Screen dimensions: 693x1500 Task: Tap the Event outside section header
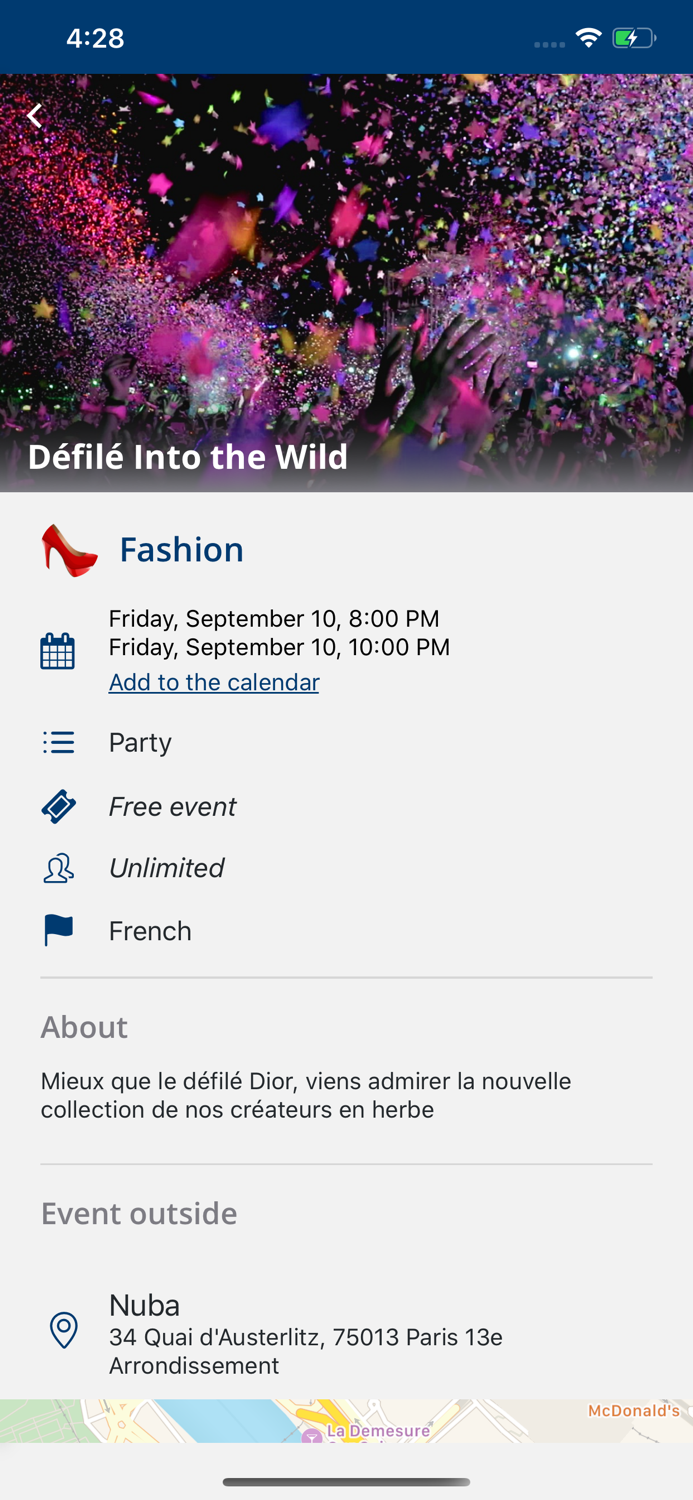click(138, 1213)
